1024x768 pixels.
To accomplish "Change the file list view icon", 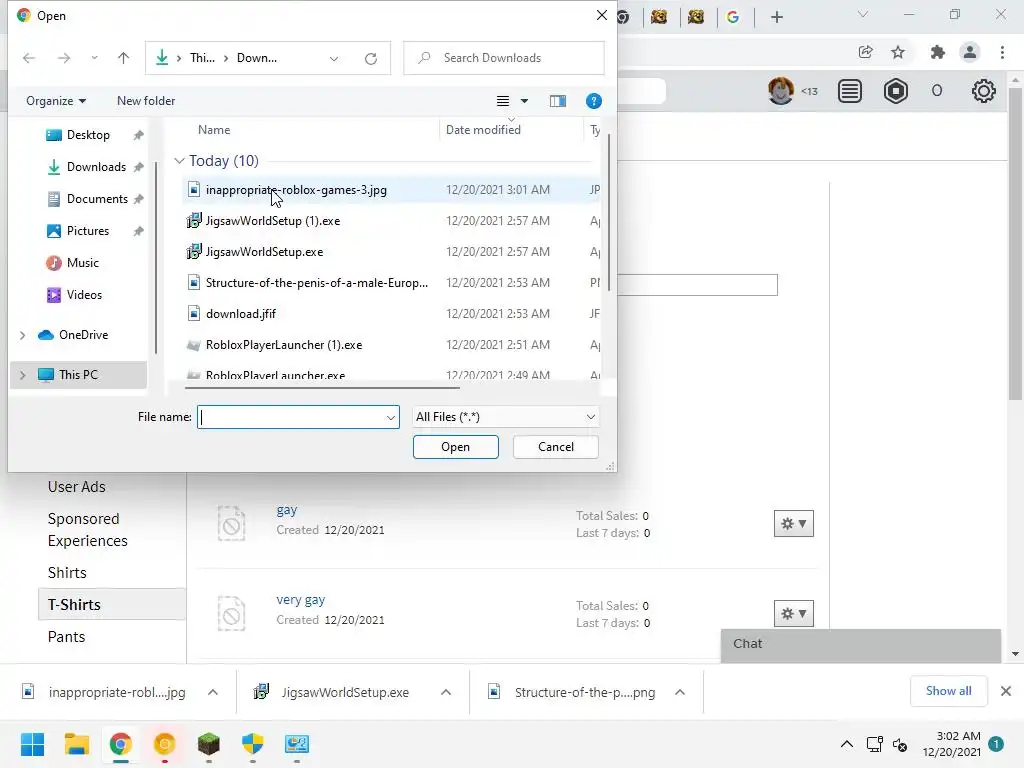I will pyautogui.click(x=502, y=101).
